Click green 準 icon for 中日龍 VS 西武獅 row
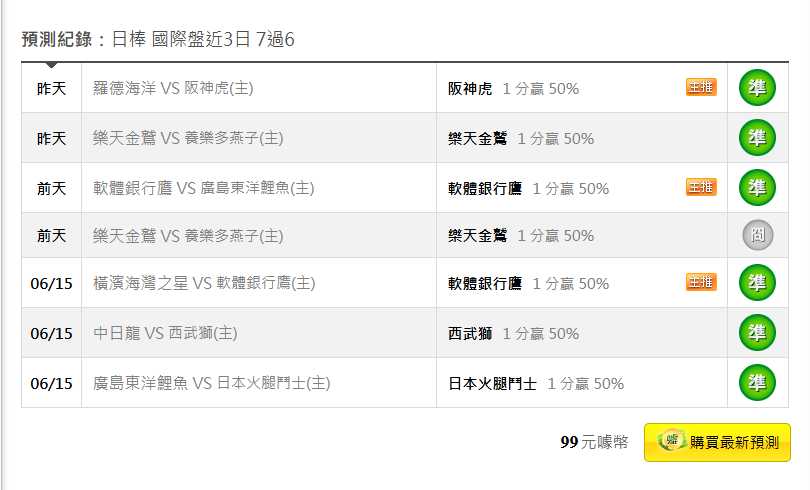This screenshot has height=490, width=810. [757, 333]
